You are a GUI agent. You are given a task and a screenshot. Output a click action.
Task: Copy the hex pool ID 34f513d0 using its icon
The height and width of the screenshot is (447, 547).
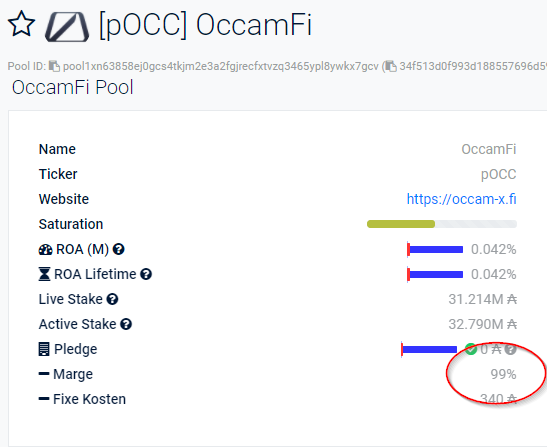[x=391, y=66]
